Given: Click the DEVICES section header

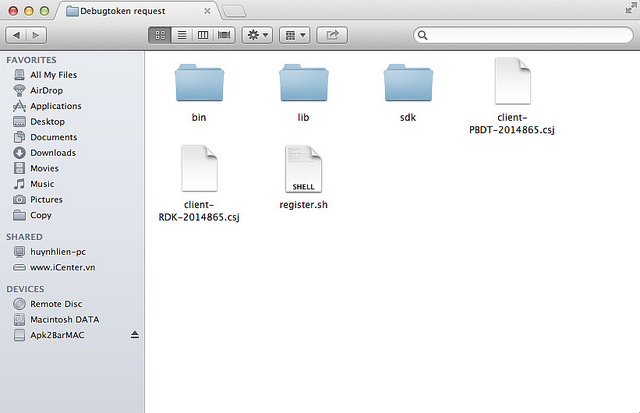Looking at the screenshot, I should click(x=25, y=289).
